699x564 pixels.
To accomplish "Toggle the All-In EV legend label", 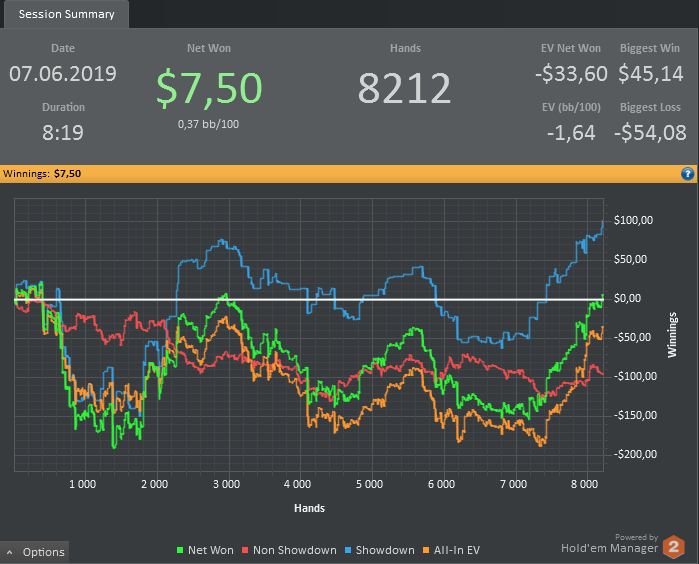I will click(x=457, y=550).
